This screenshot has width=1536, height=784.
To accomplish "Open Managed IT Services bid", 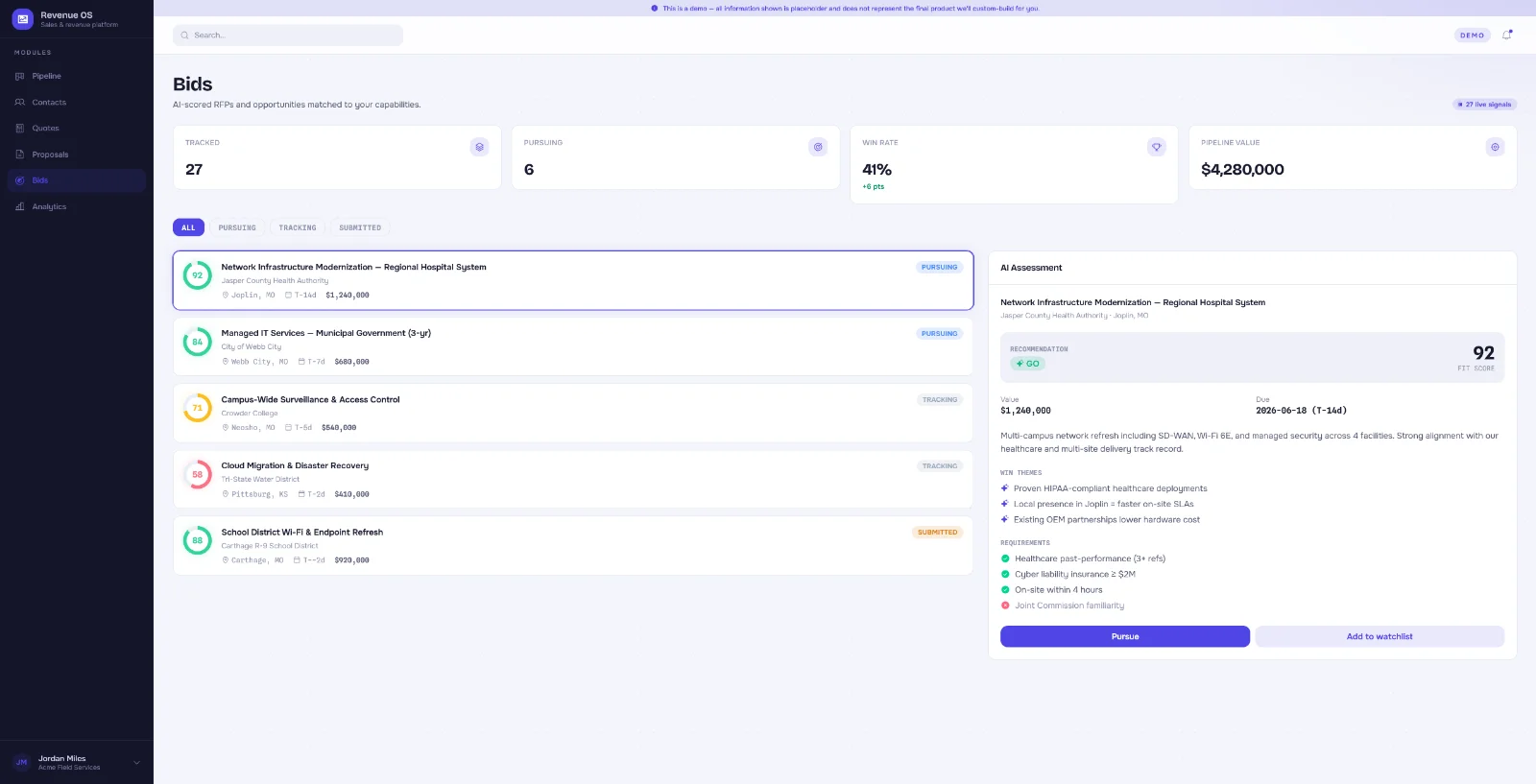I will (573, 346).
